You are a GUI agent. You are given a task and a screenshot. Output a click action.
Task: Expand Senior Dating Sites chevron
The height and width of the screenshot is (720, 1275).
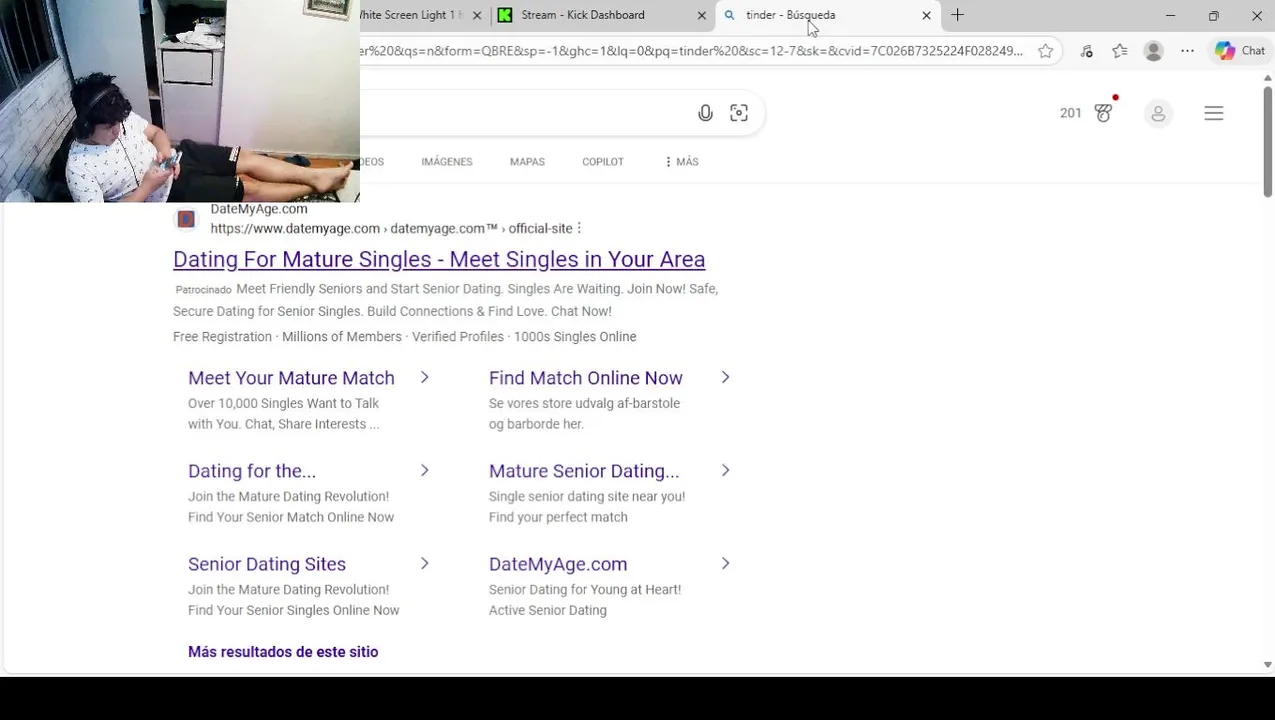pyautogui.click(x=425, y=563)
